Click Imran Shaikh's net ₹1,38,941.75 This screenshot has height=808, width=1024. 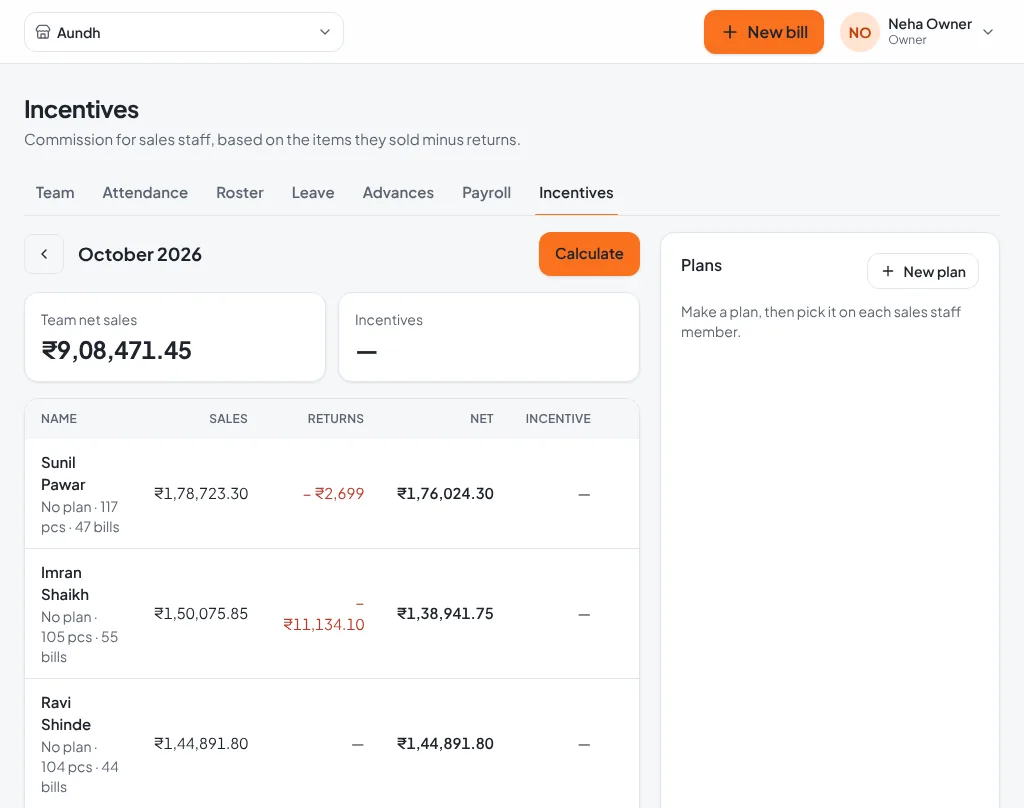point(445,614)
